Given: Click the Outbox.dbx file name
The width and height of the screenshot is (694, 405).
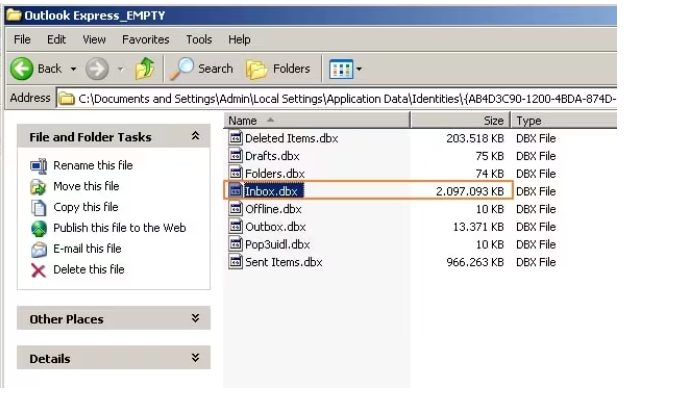Looking at the screenshot, I should 275,227.
